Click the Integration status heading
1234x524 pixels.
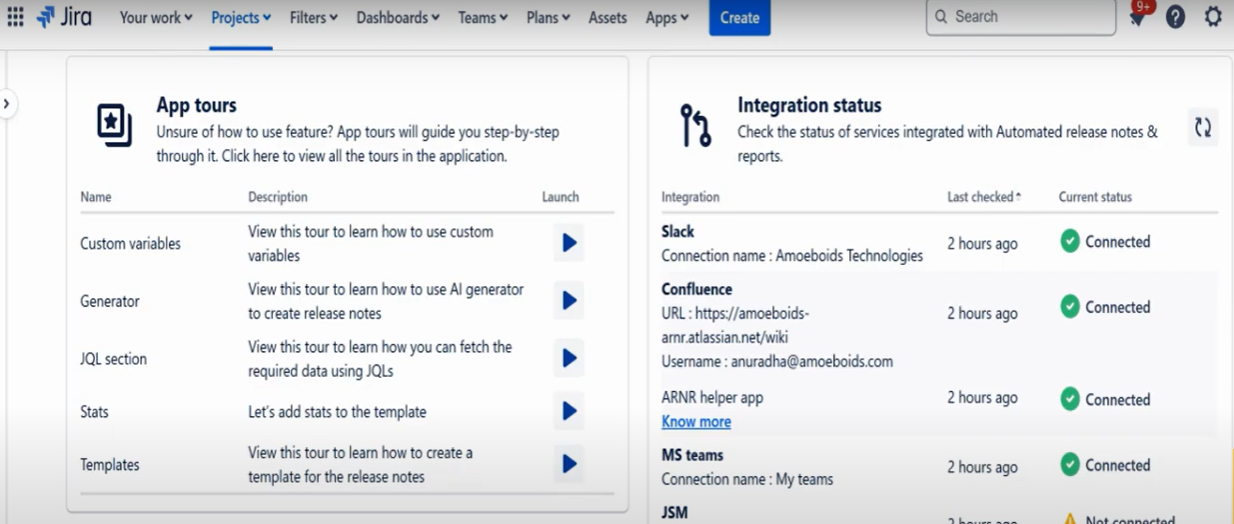[810, 105]
